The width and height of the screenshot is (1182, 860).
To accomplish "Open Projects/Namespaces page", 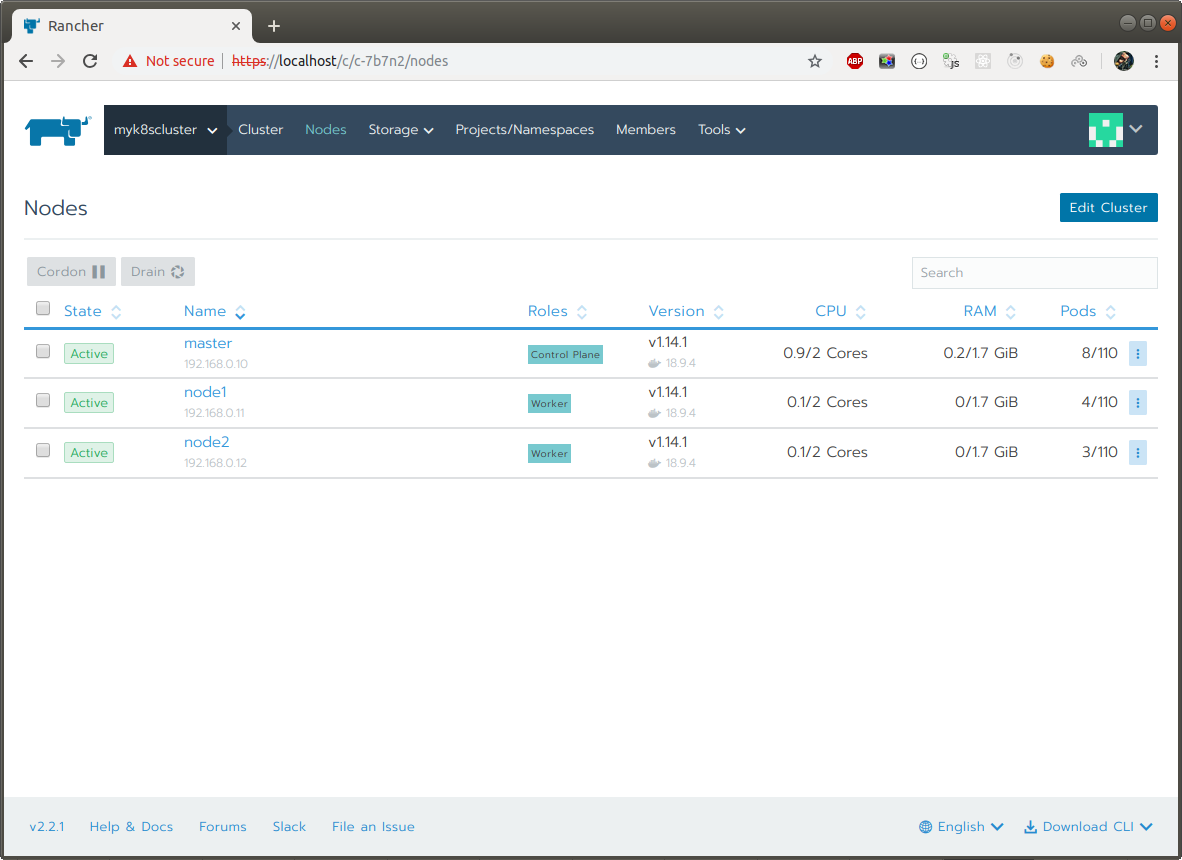I will [x=525, y=130].
